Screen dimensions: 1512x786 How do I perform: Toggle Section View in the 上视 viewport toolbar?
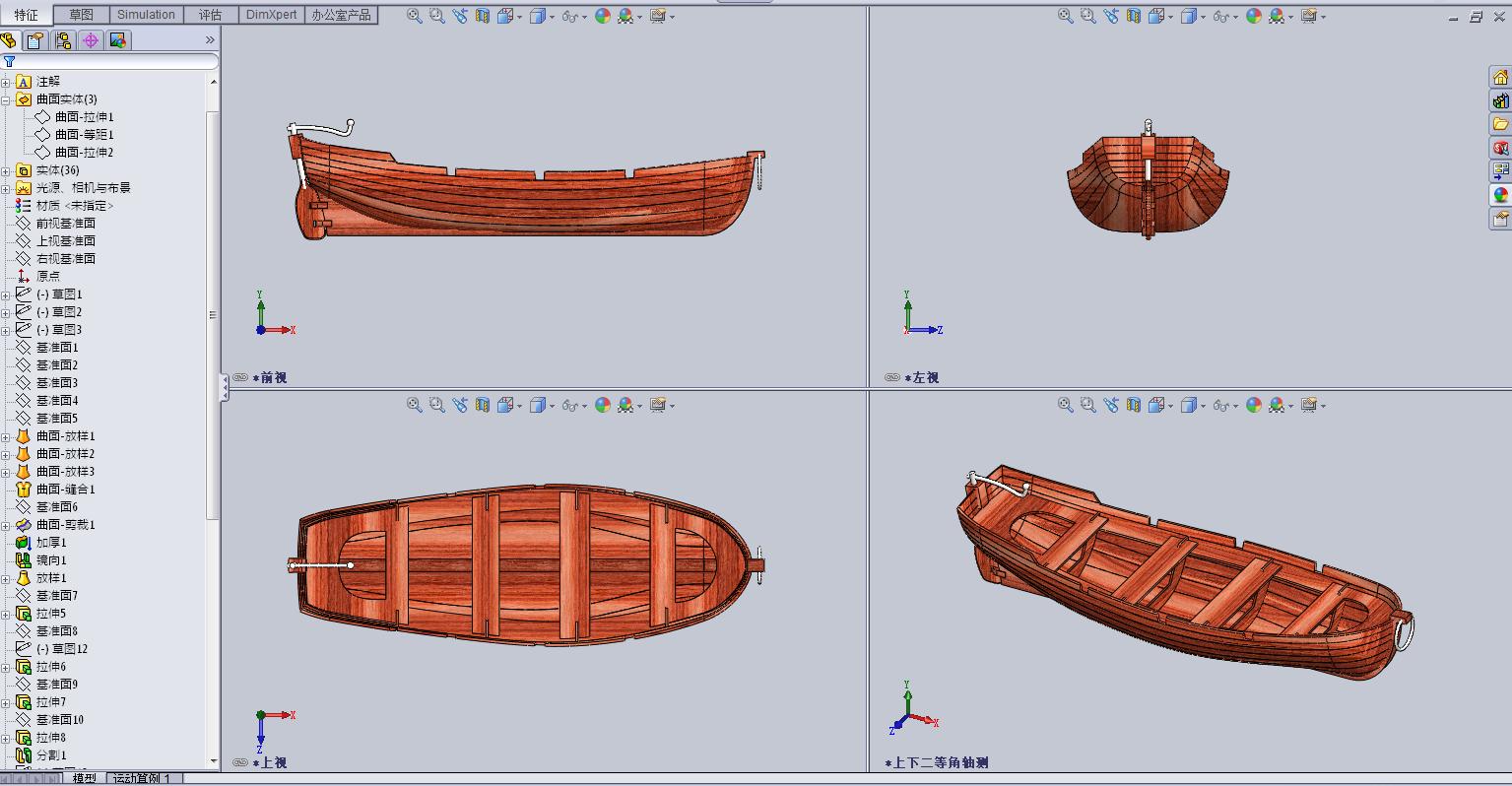coord(483,405)
